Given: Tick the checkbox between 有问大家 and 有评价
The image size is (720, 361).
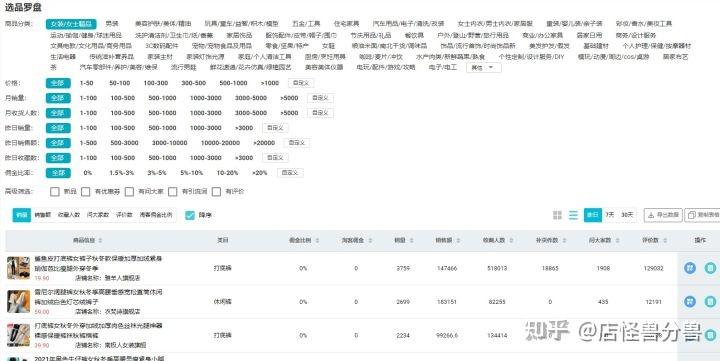Looking at the screenshot, I should pyautogui.click(x=173, y=192).
